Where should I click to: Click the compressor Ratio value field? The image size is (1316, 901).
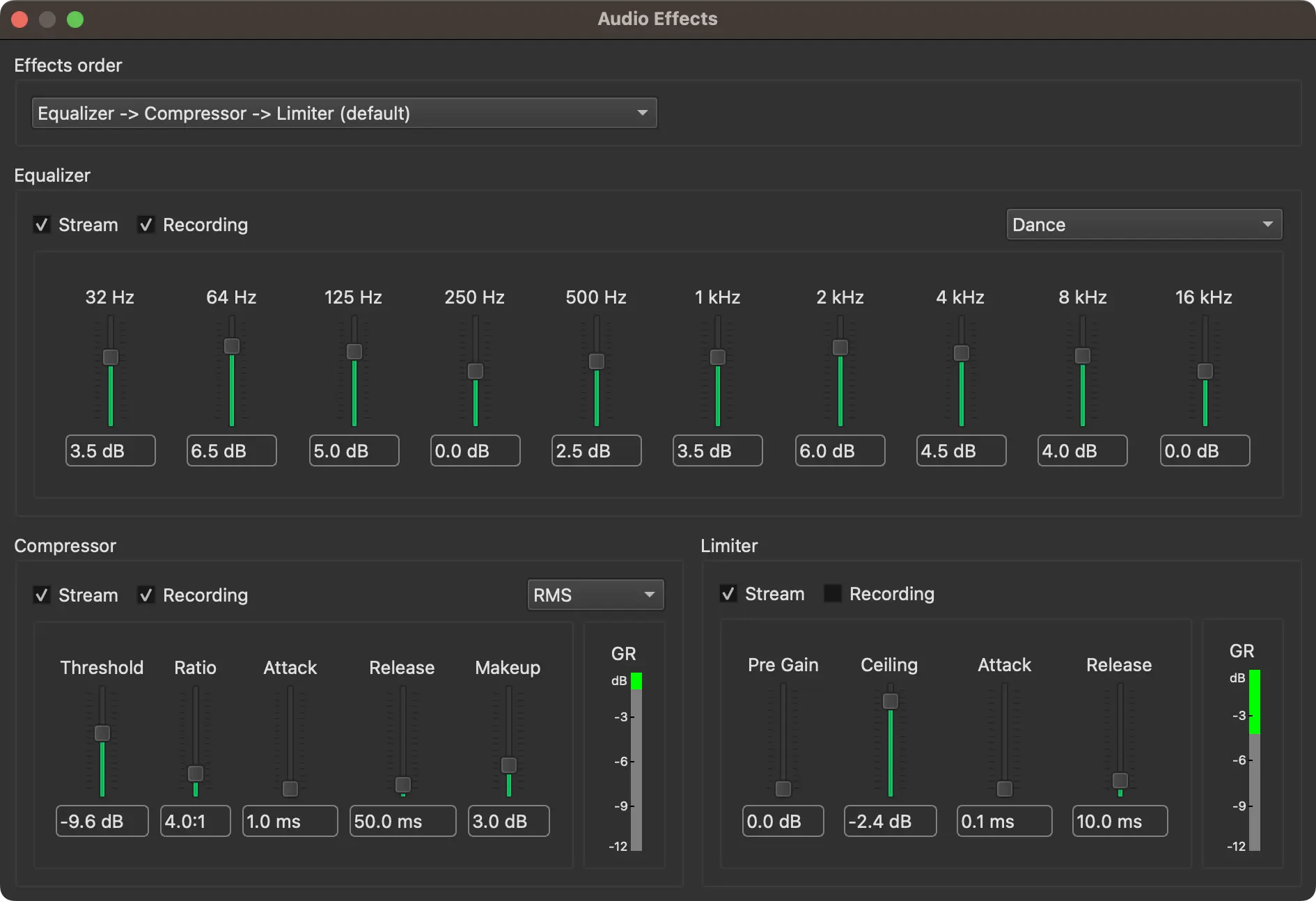coord(195,821)
